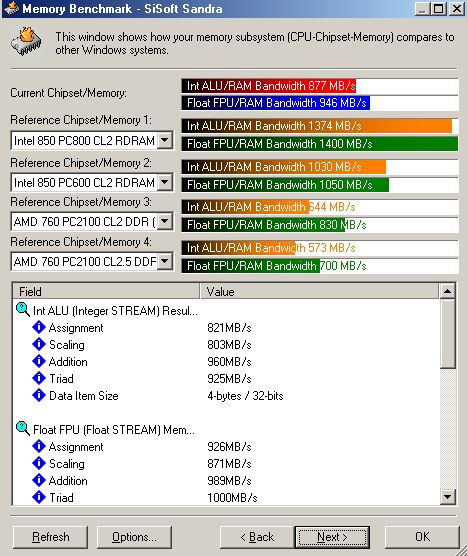The width and height of the screenshot is (468, 556).
Task: Expand Reference Chipset/Memory 4 combo box
Action: pyautogui.click(x=165, y=262)
